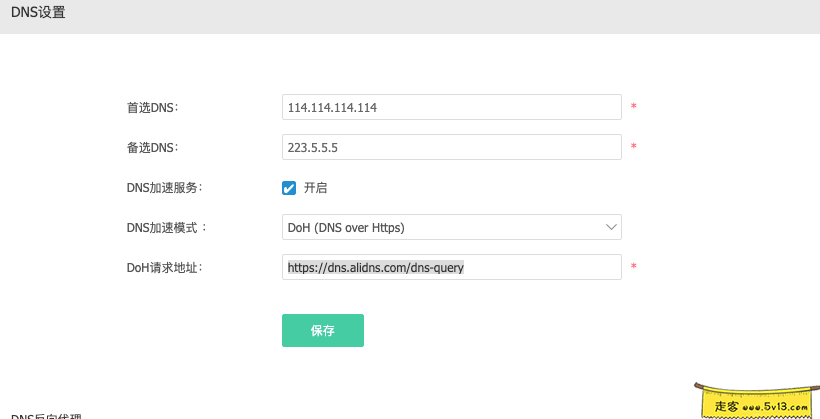
Task: Click the red asterisk beside 首选DNS field
Action: pos(633,107)
